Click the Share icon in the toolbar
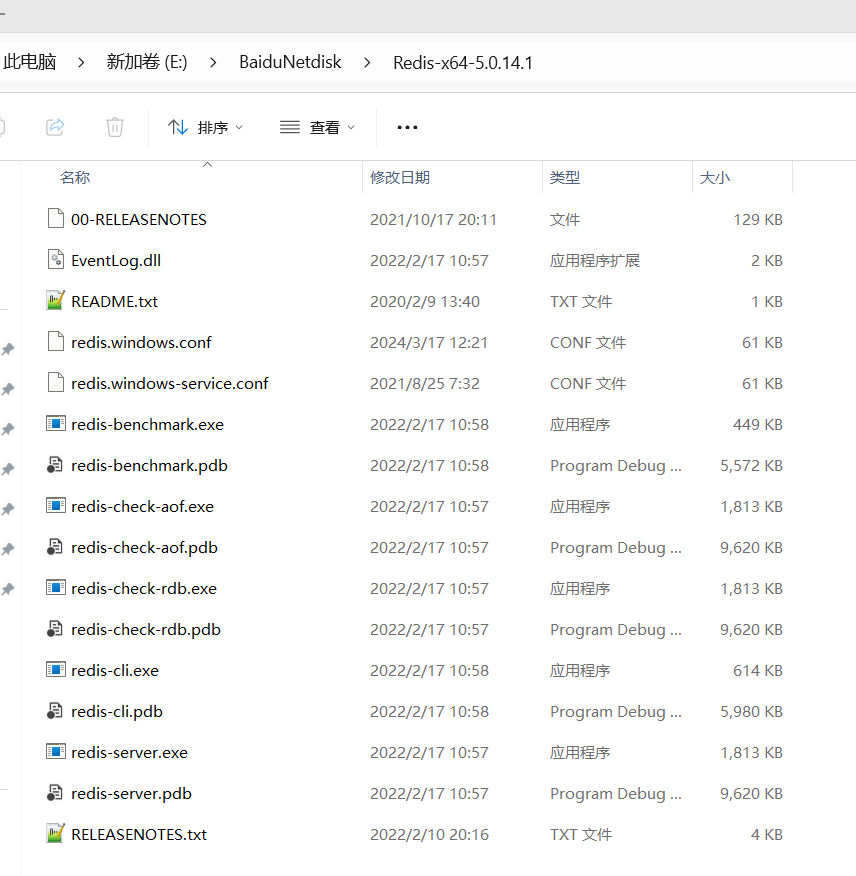The width and height of the screenshot is (856, 876). 55,127
